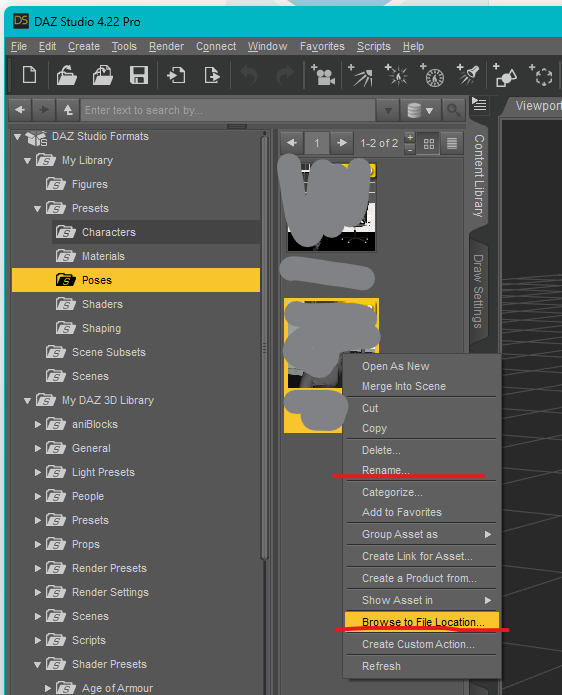Collapse the Presets folder under My Library

tap(38, 208)
